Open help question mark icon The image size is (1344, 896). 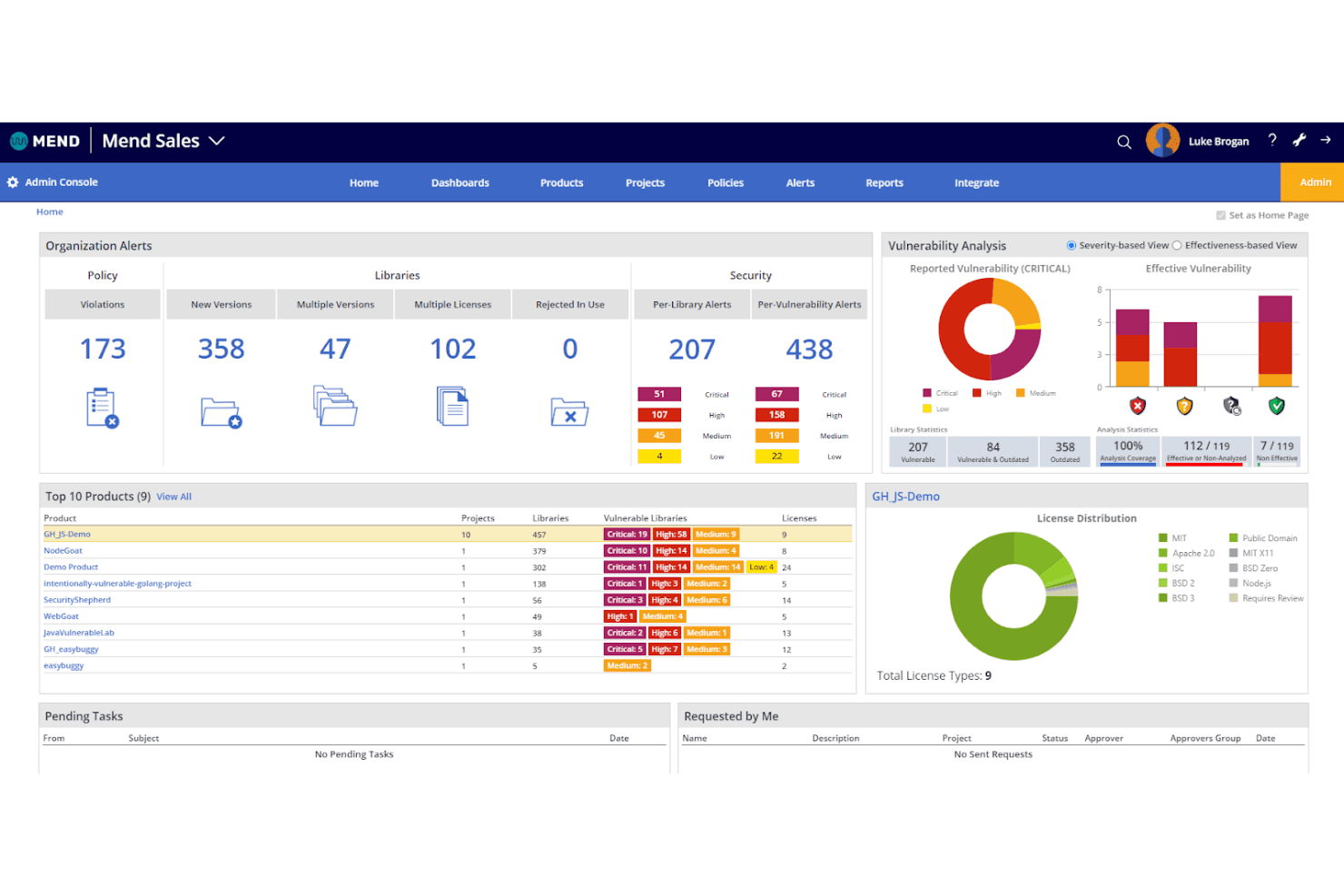(1272, 140)
